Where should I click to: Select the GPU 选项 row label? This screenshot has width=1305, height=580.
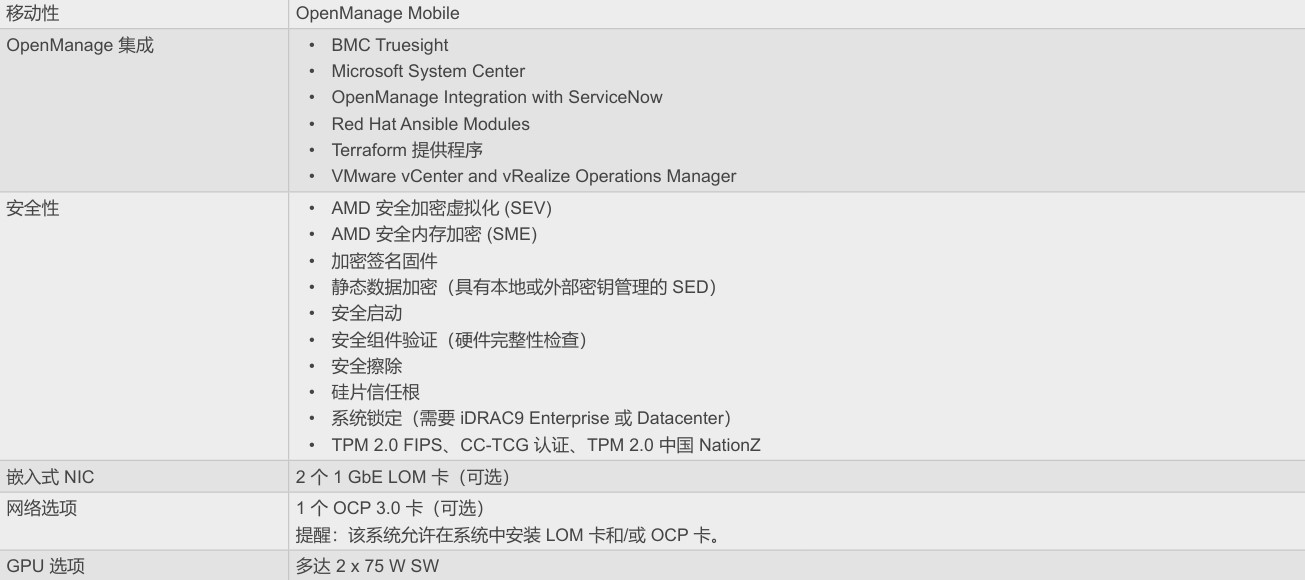[46, 566]
